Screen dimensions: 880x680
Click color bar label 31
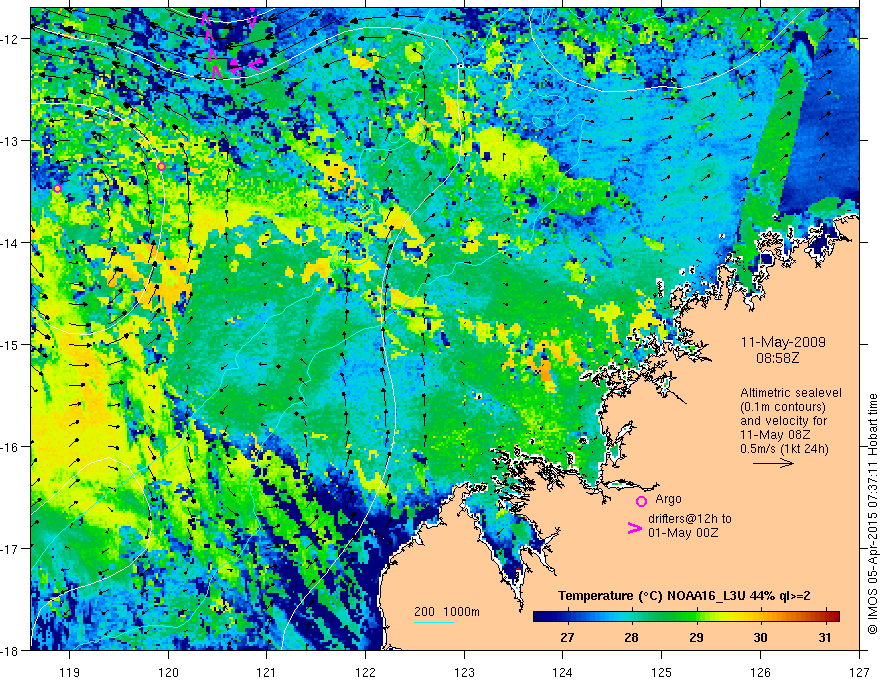coord(824,638)
